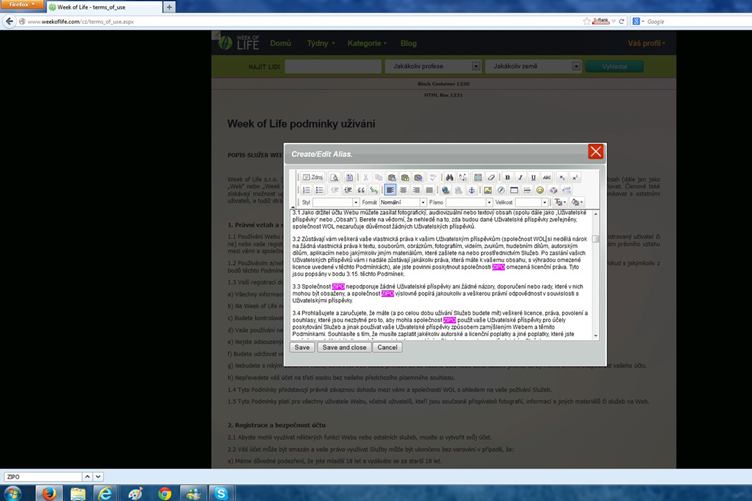Click the Select All icon

tap(478, 177)
